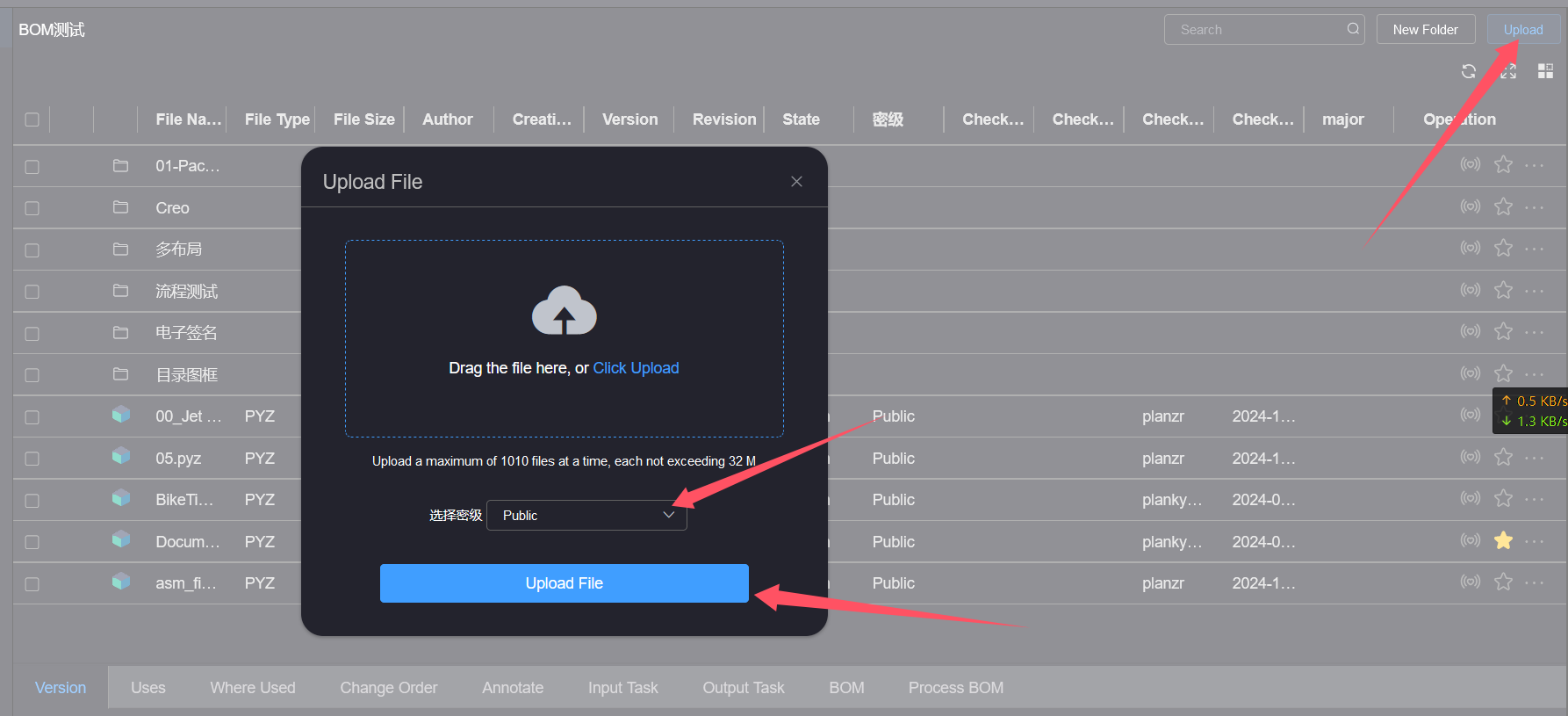Click the folder icon for 流程测试 row

click(120, 291)
